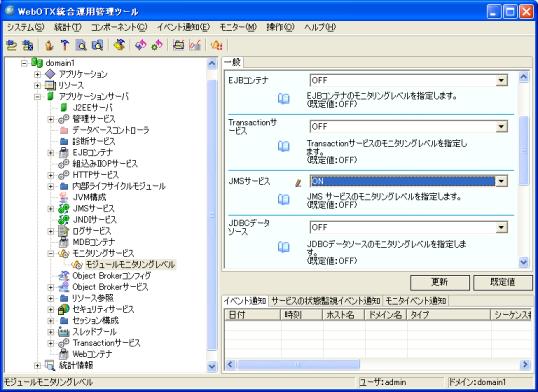Screen dimensions: 538x392
Task: Click the settings panel scroll up arrow
Action: 524,77
